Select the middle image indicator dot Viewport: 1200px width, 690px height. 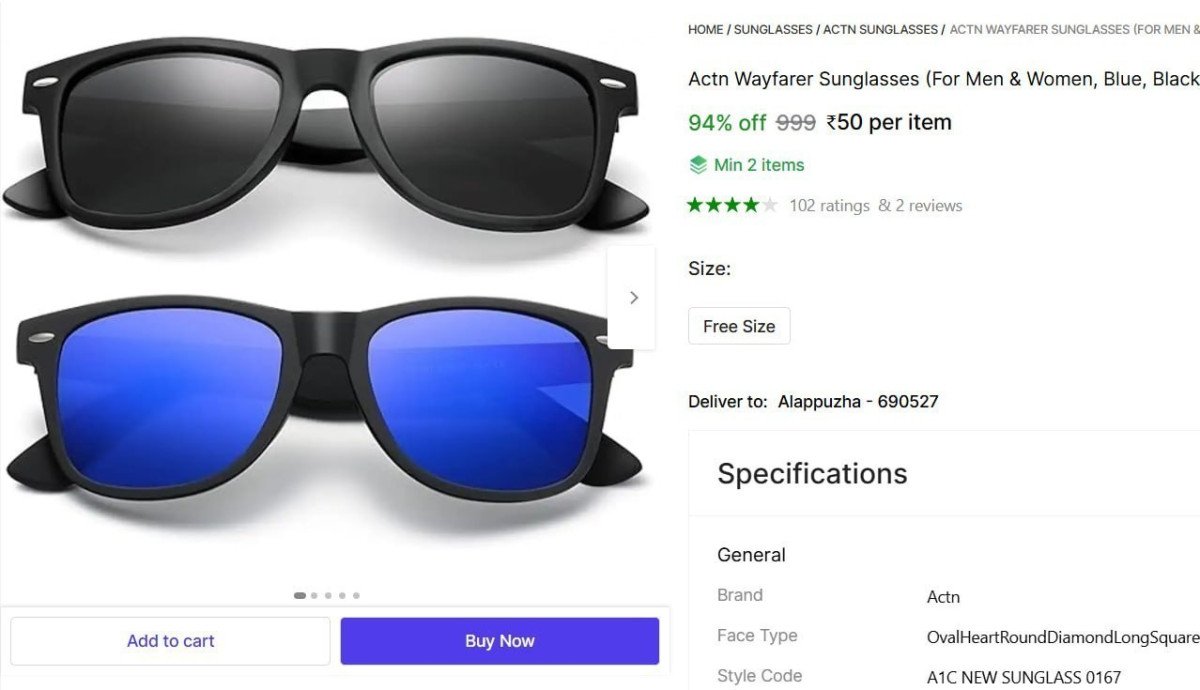(327, 594)
